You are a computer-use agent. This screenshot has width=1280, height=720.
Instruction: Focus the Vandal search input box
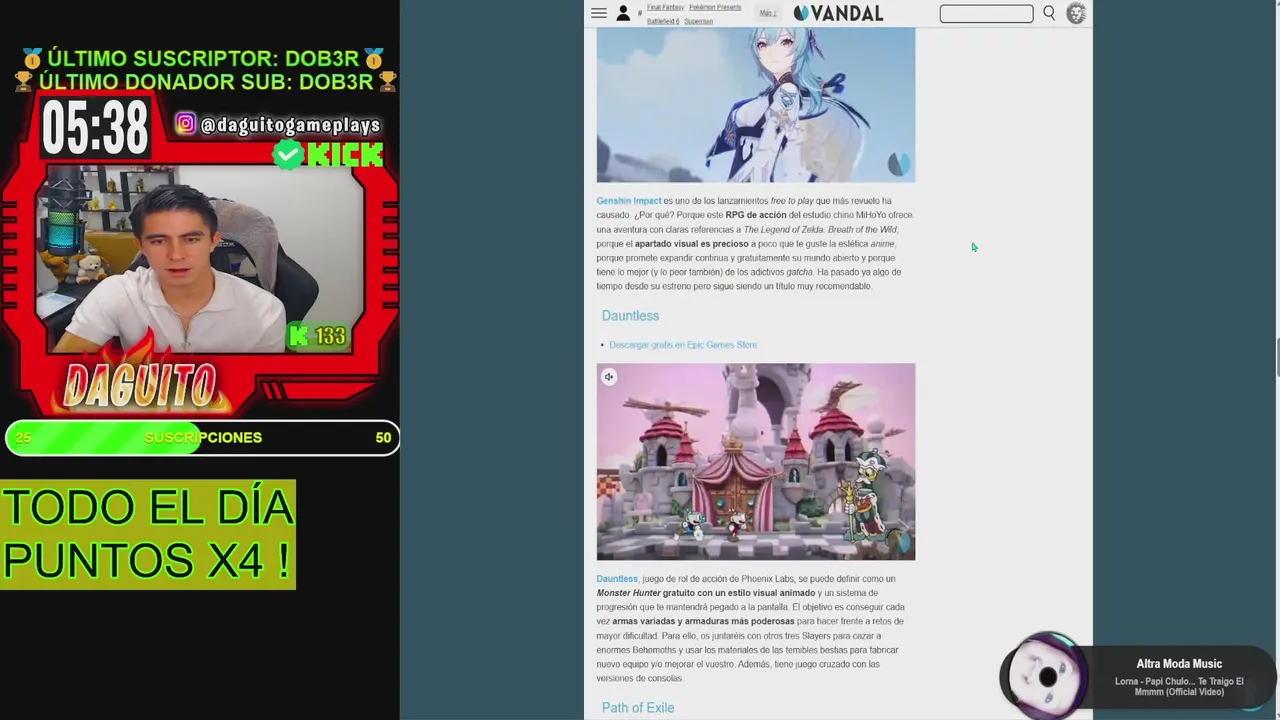pyautogui.click(x=986, y=13)
